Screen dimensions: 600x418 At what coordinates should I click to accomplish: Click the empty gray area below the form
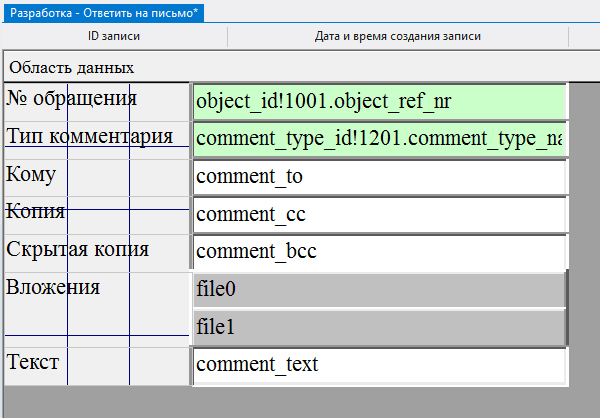click(300, 402)
